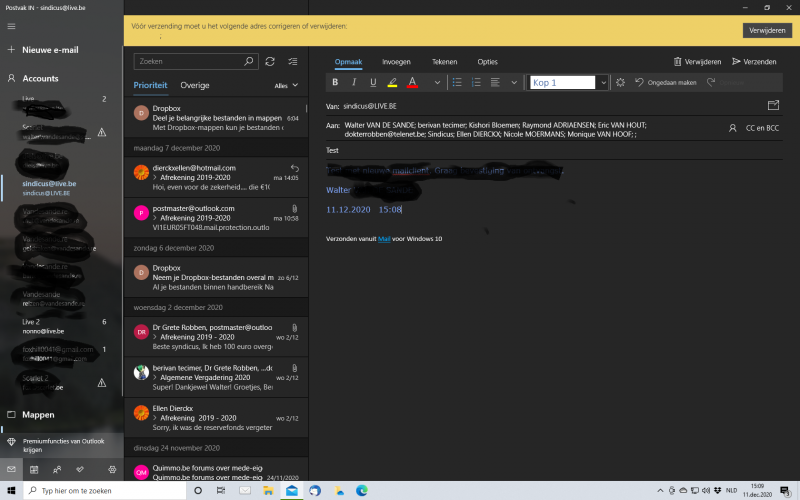Viewport: 800px width, 500px height.
Task: Collapse the navigation hamburger menu
Action: click(x=11, y=26)
